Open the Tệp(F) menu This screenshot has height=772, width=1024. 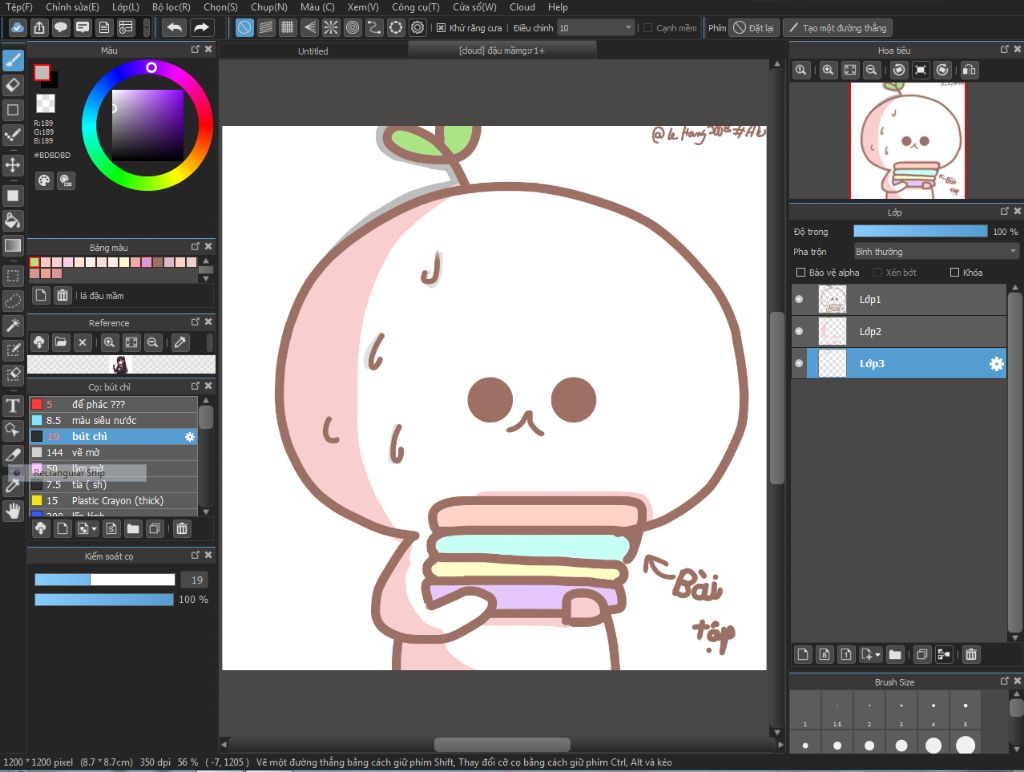click(18, 7)
